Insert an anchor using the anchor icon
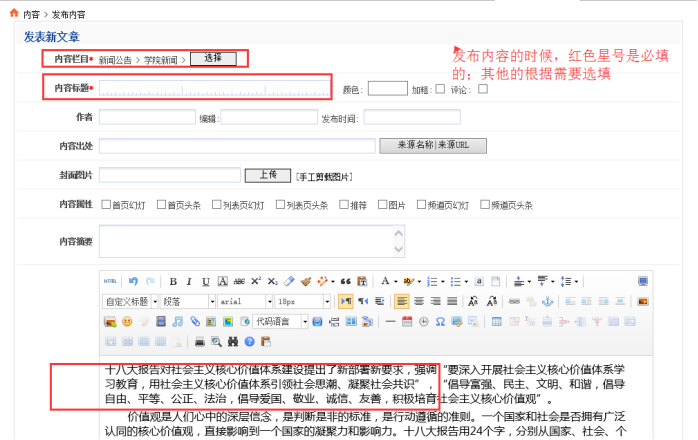 [x=547, y=301]
